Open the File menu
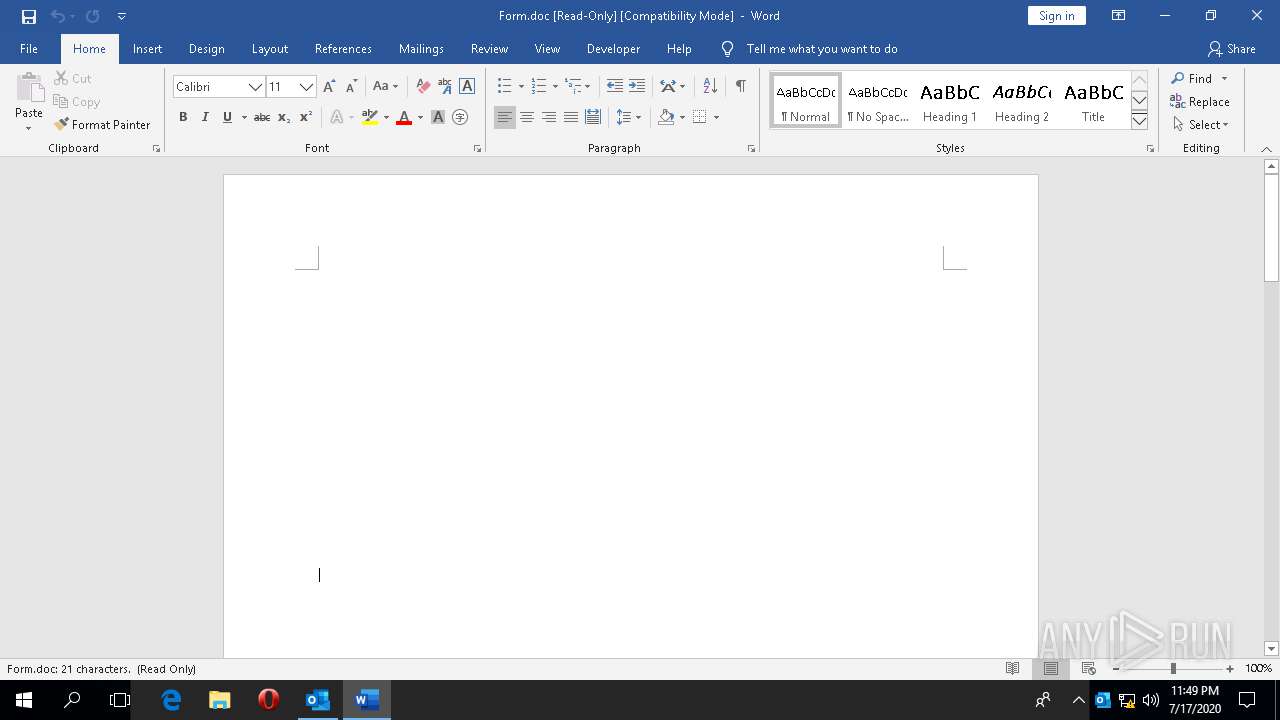Screen dimensions: 1280x720 (29, 49)
